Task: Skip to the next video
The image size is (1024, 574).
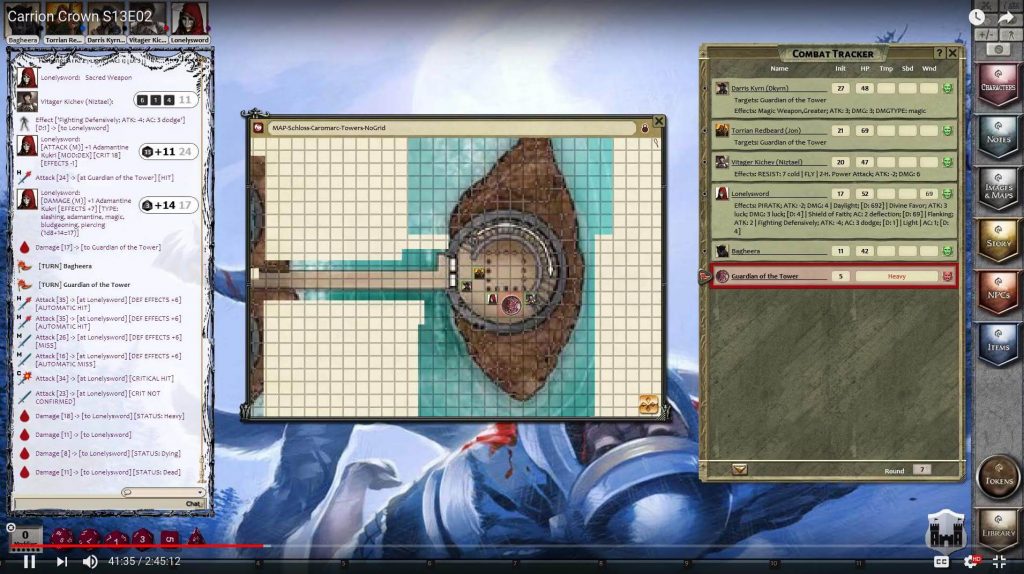Action: 61,562
